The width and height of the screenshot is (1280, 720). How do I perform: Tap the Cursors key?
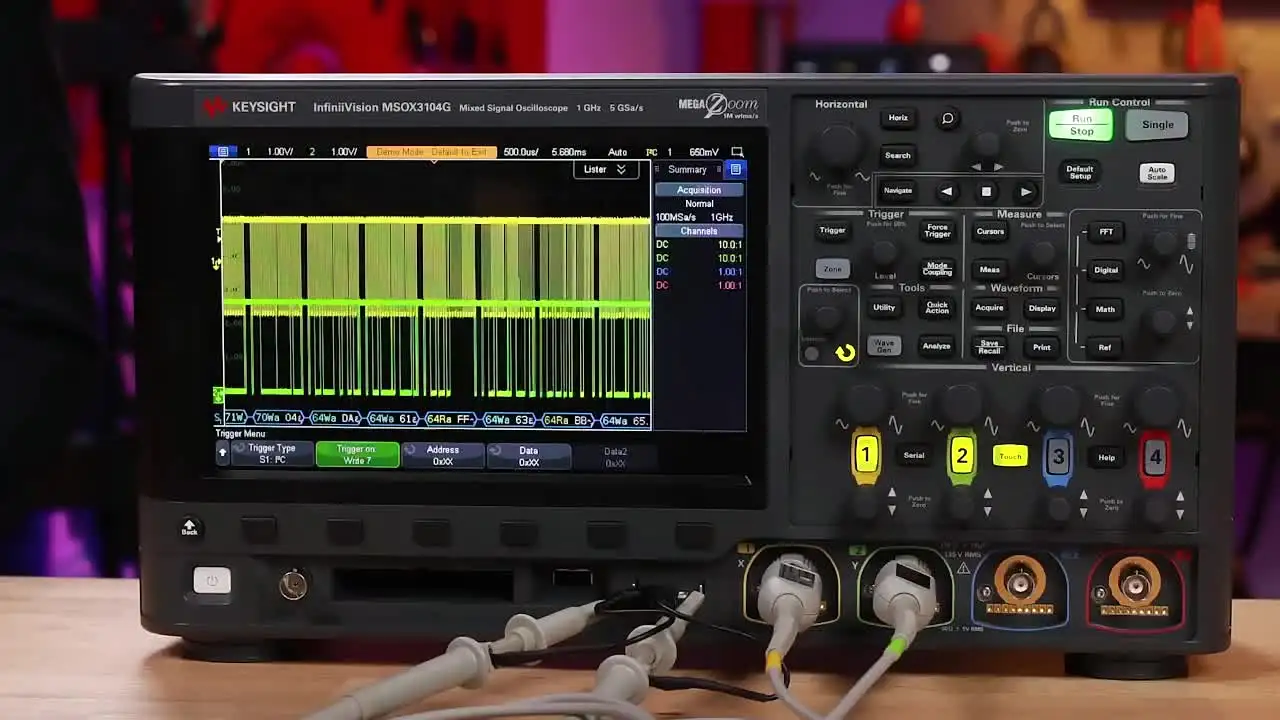coord(990,231)
